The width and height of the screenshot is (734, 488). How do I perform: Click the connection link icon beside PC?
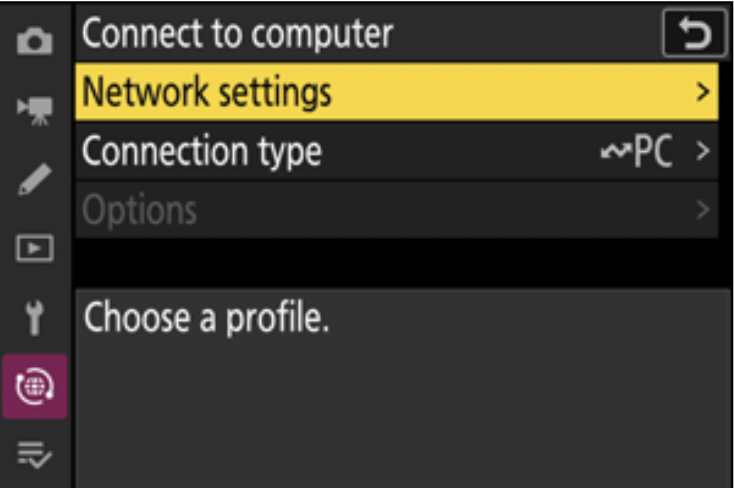pyautogui.click(x=616, y=151)
